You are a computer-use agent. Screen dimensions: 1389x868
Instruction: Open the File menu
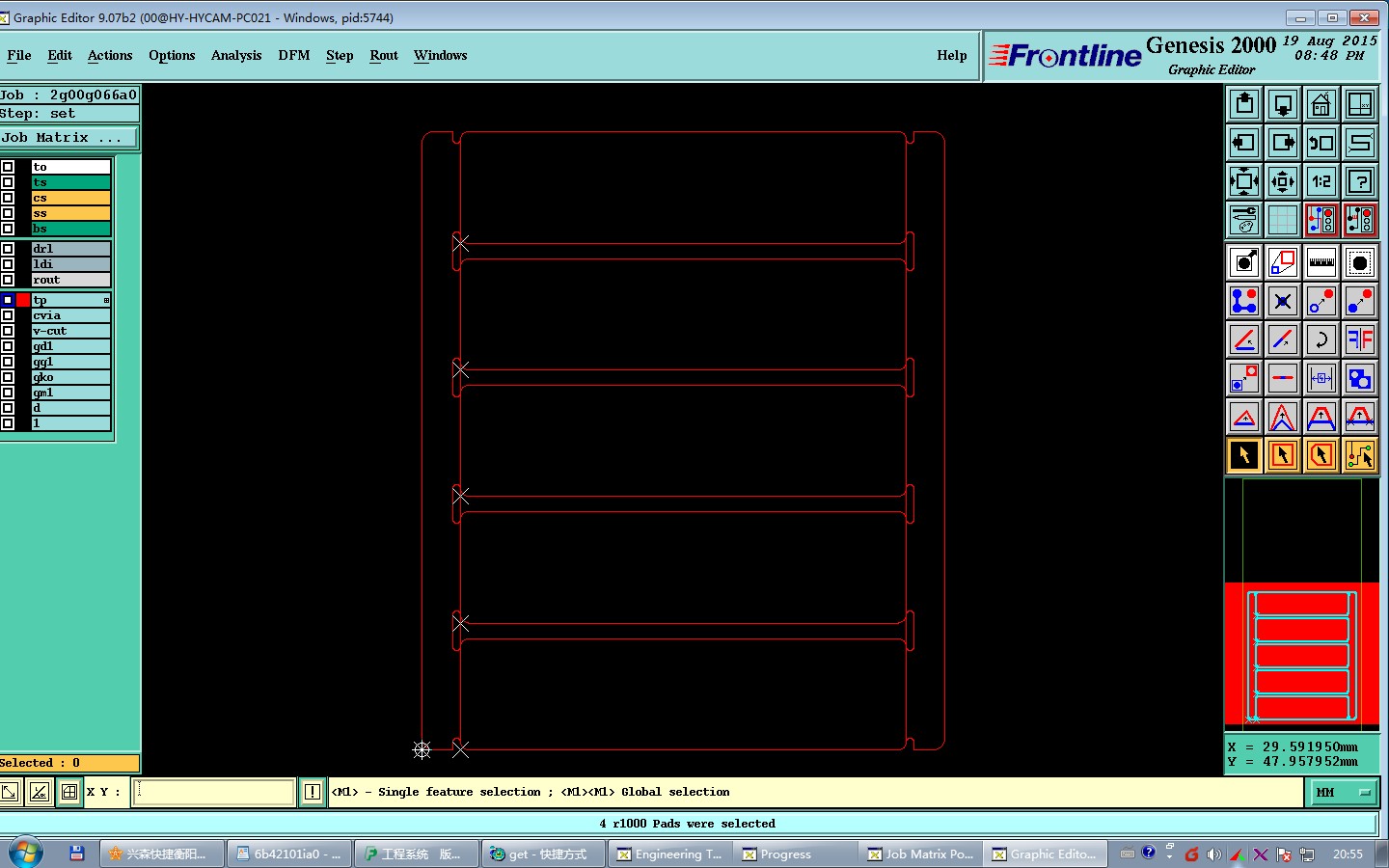pyautogui.click(x=19, y=56)
